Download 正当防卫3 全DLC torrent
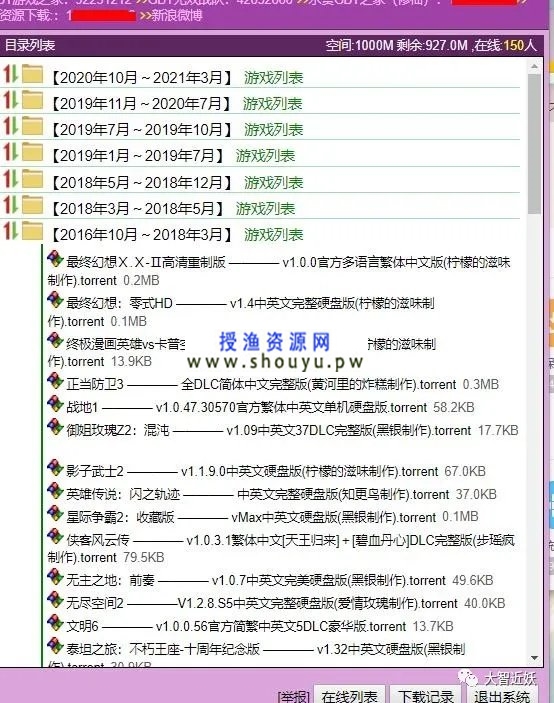 pyautogui.click(x=261, y=384)
